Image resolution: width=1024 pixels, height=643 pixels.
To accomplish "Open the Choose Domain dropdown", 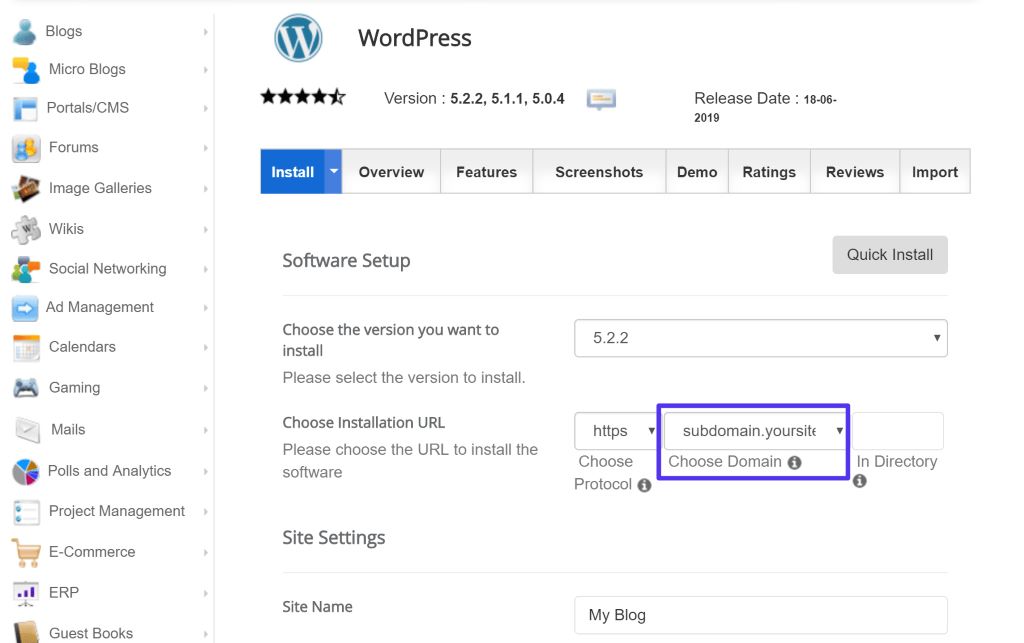I will 756,431.
